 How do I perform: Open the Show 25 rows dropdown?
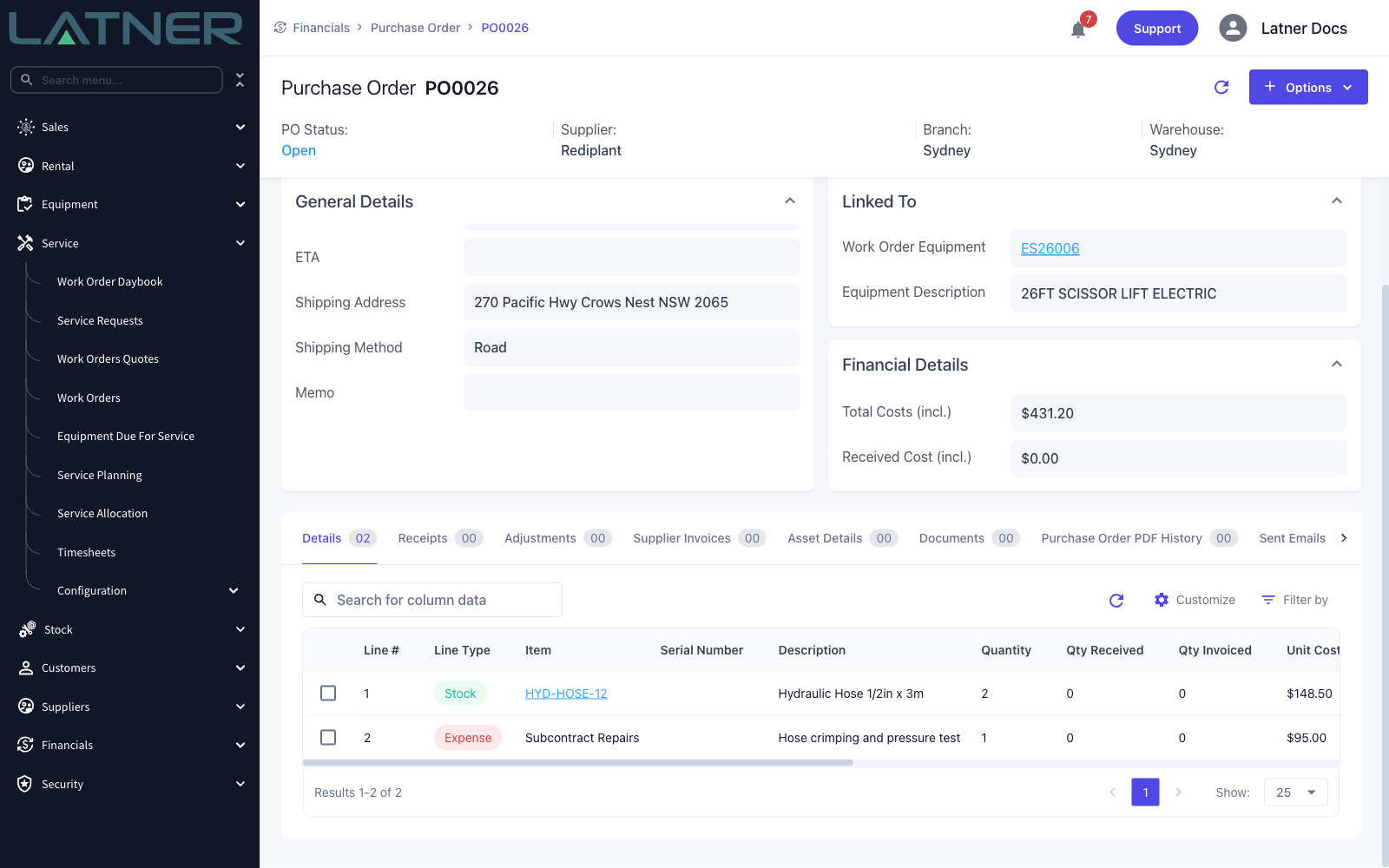1295,792
